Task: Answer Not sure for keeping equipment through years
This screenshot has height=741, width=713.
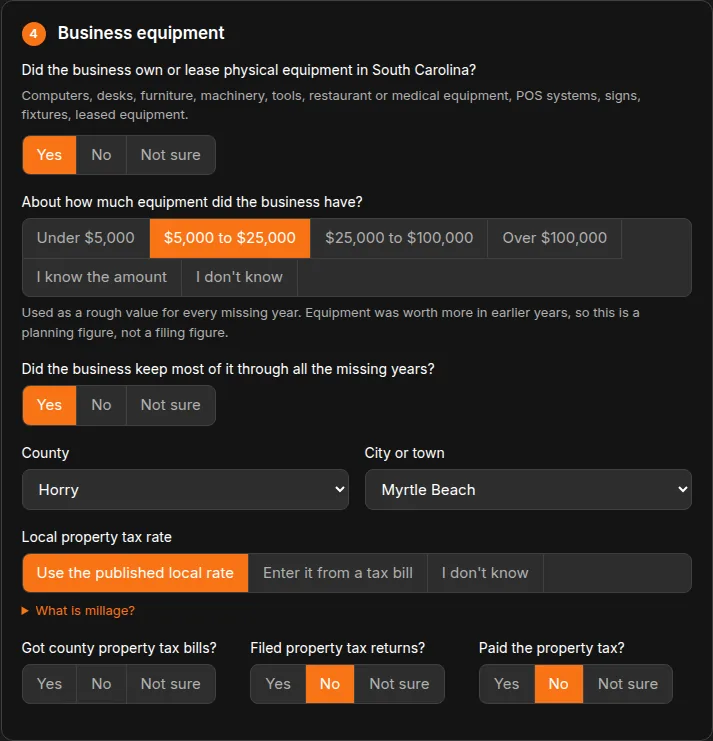Action: click(171, 405)
